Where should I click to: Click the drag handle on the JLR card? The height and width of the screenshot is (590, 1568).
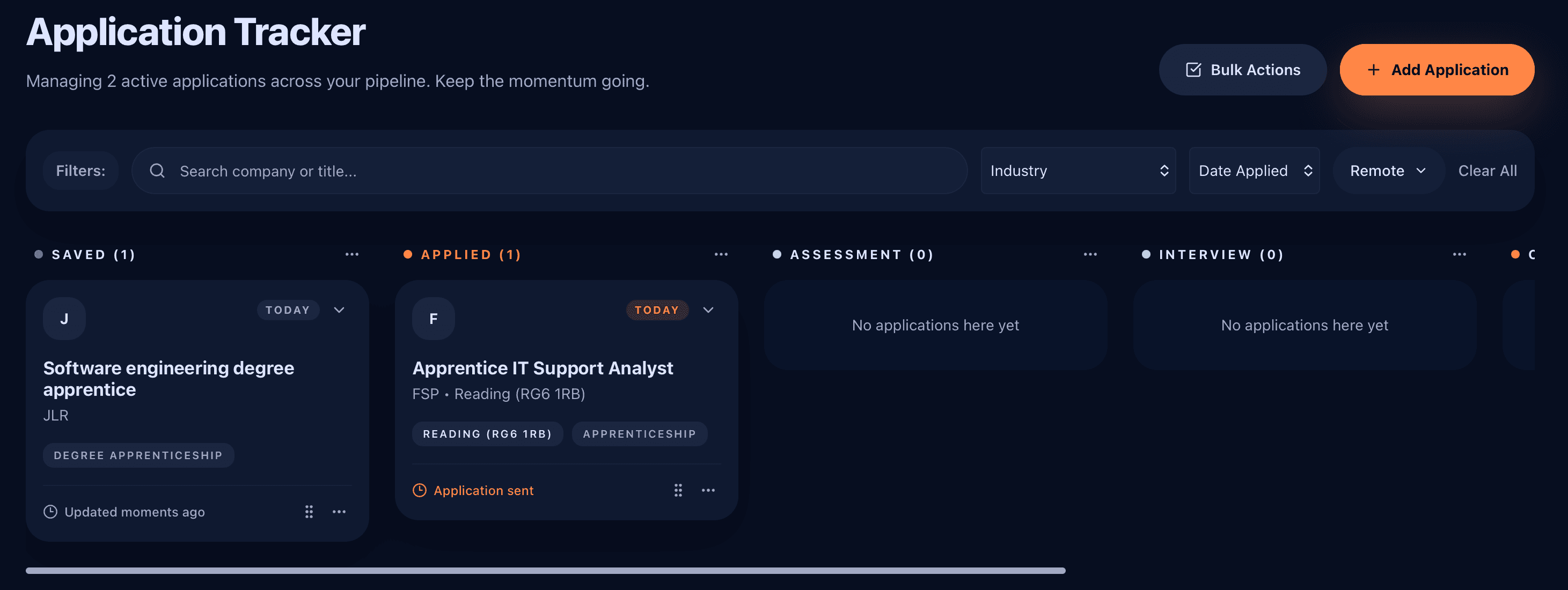[x=309, y=512]
